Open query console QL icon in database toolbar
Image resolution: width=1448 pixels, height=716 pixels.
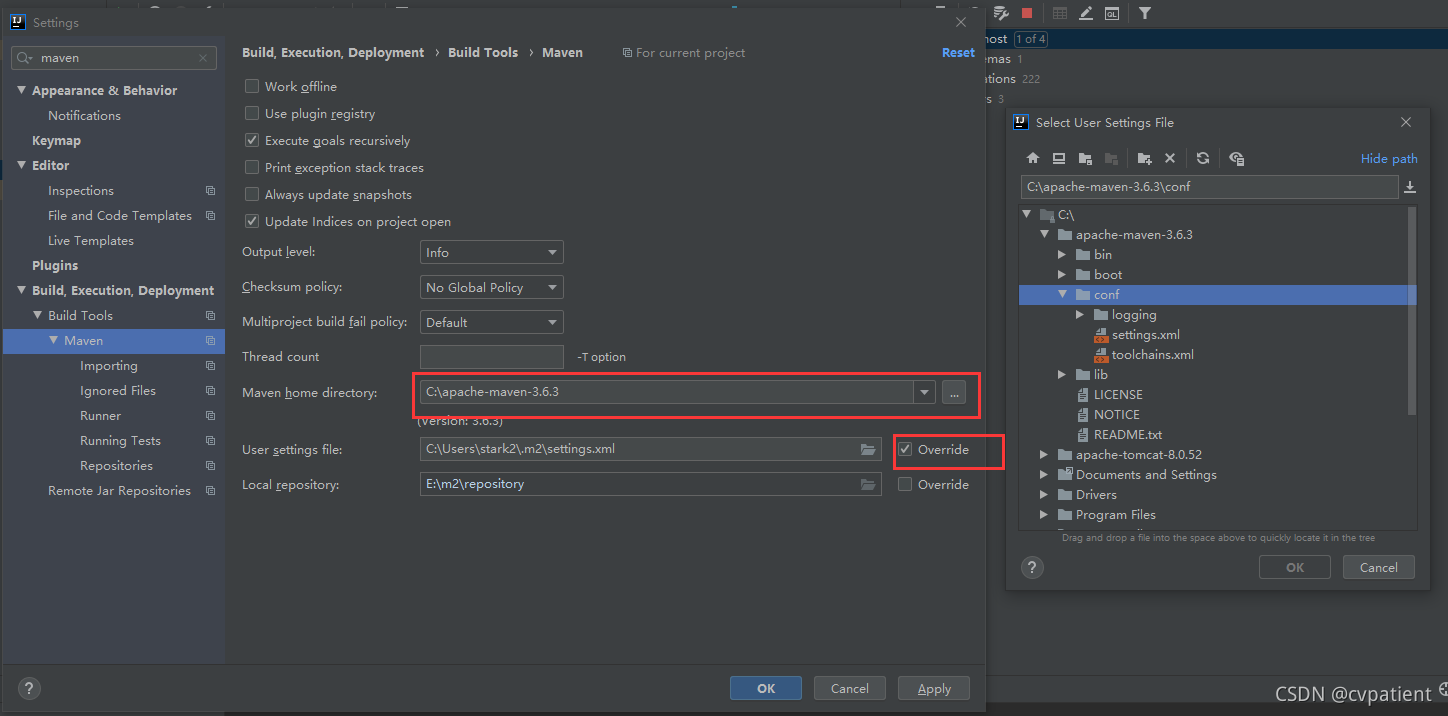pos(1112,13)
